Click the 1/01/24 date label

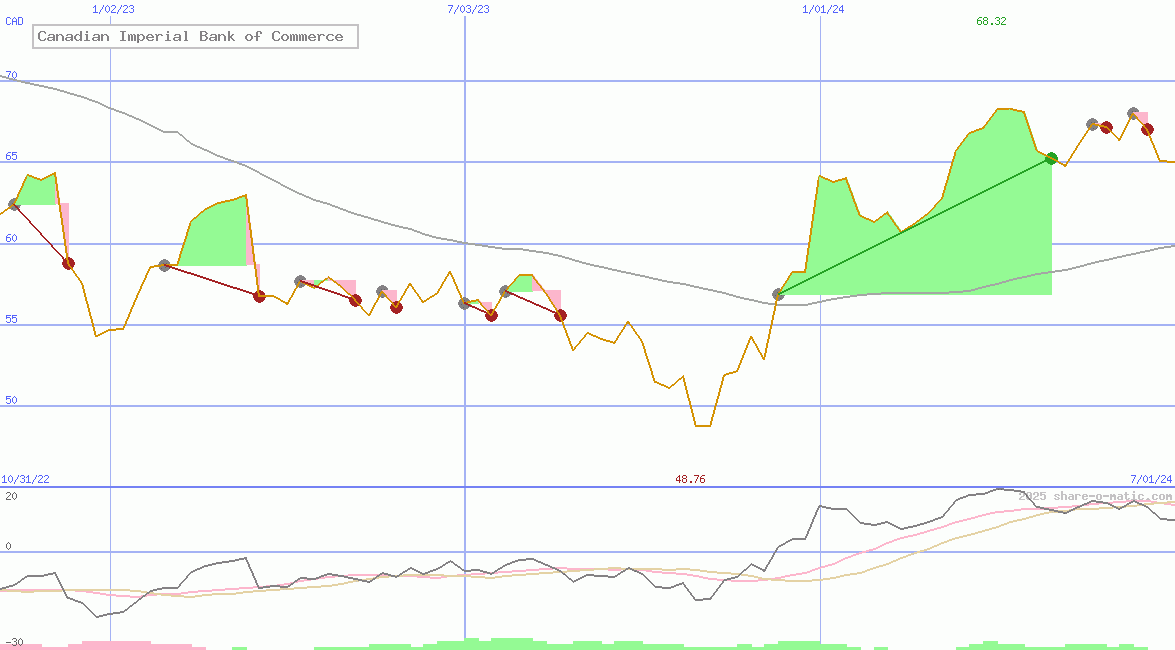823,9
